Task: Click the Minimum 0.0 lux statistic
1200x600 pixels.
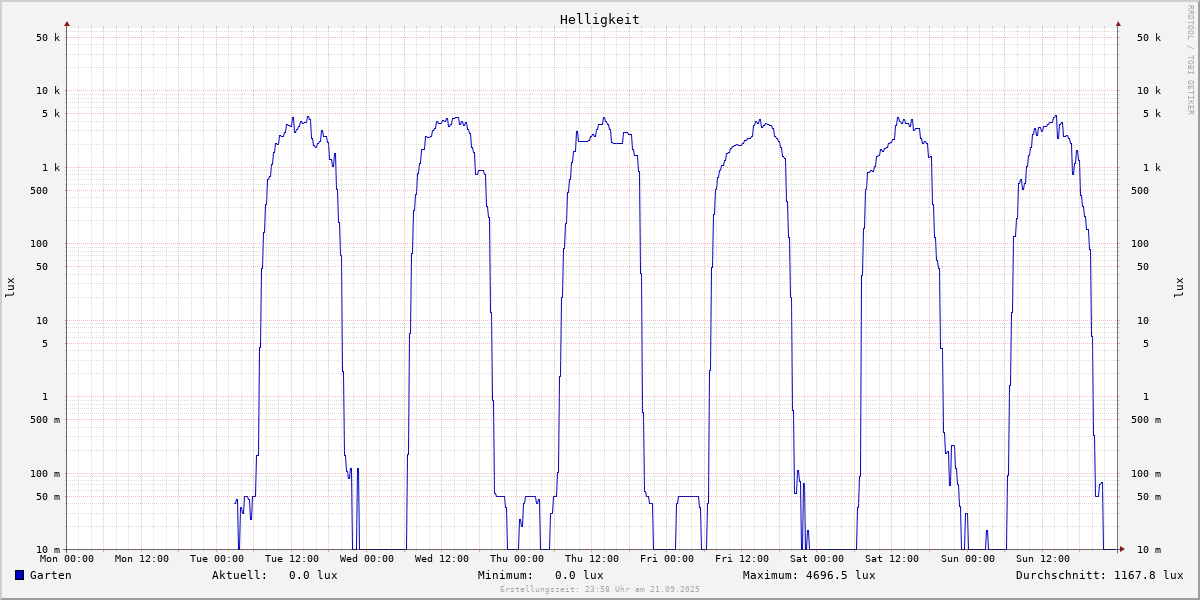Action: [x=579, y=575]
